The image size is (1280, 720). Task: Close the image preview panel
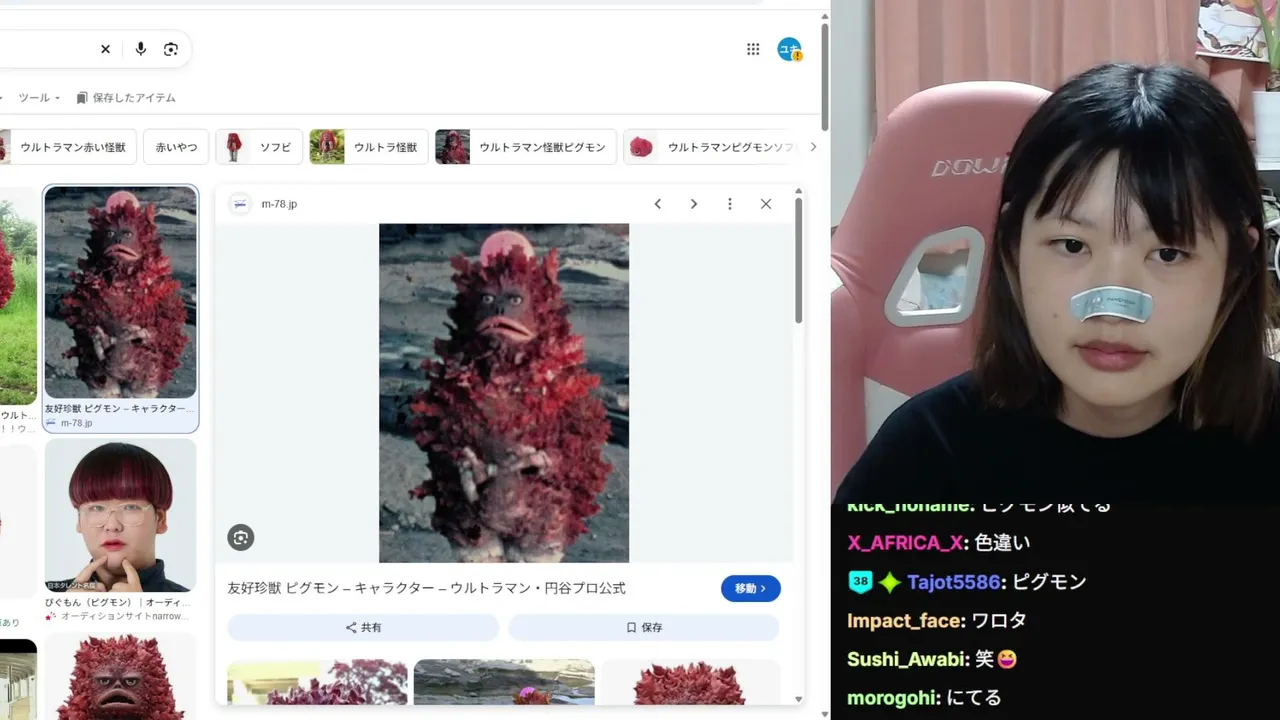[766, 204]
